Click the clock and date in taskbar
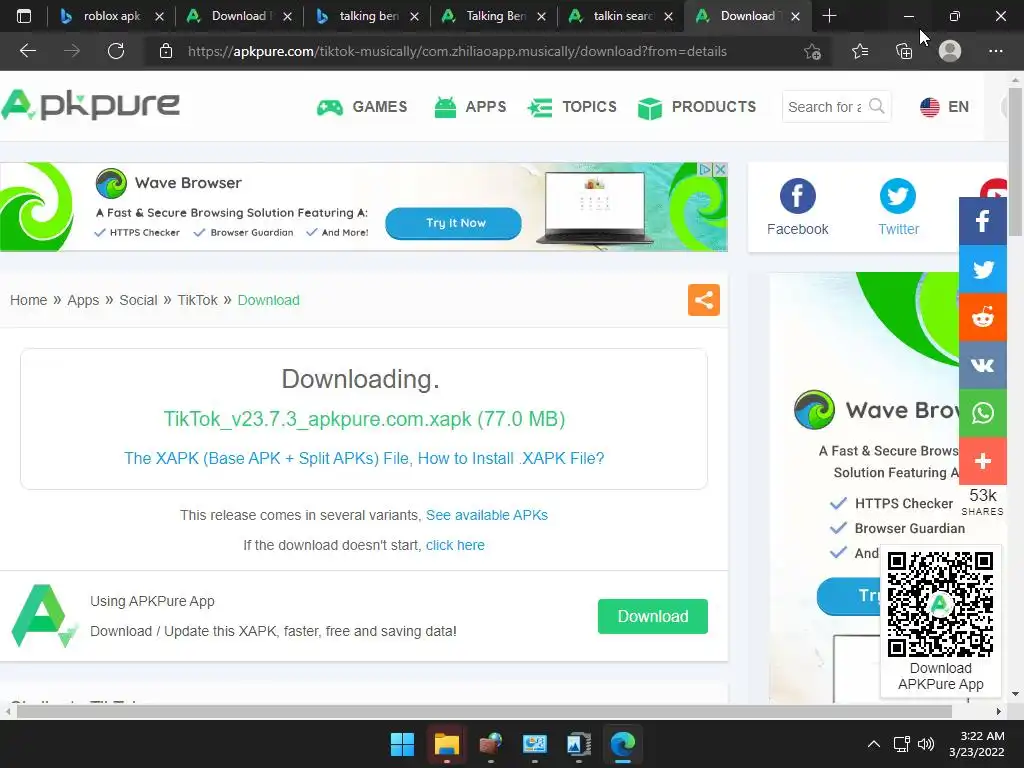Image resolution: width=1024 pixels, height=768 pixels. (x=977, y=744)
